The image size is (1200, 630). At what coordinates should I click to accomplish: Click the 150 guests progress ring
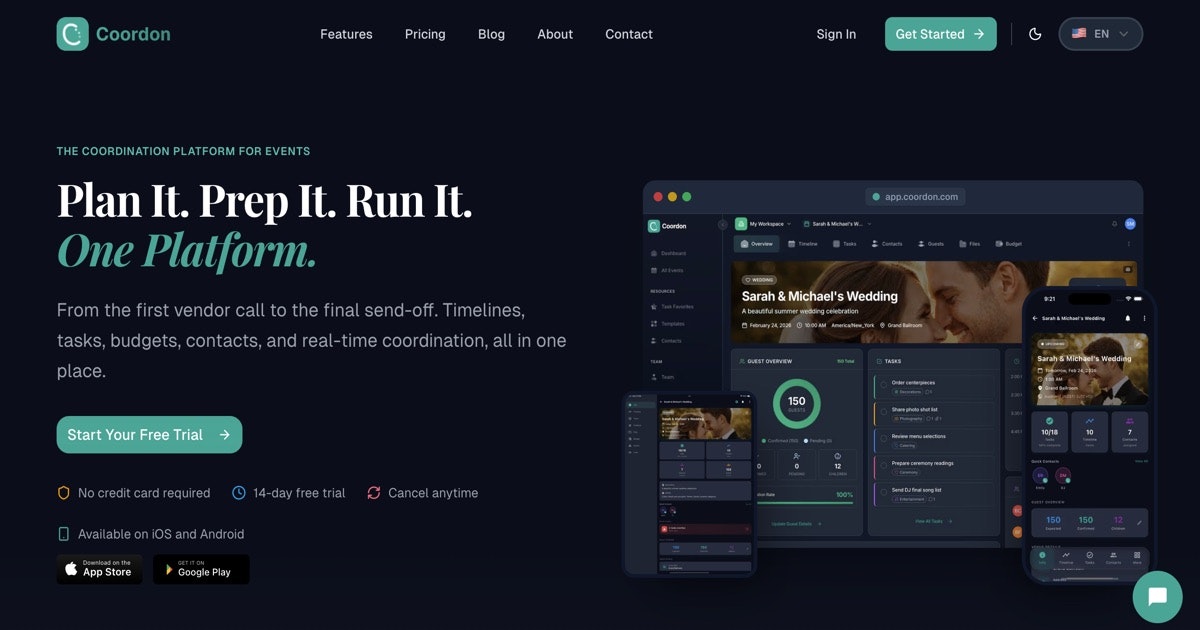[796, 402]
